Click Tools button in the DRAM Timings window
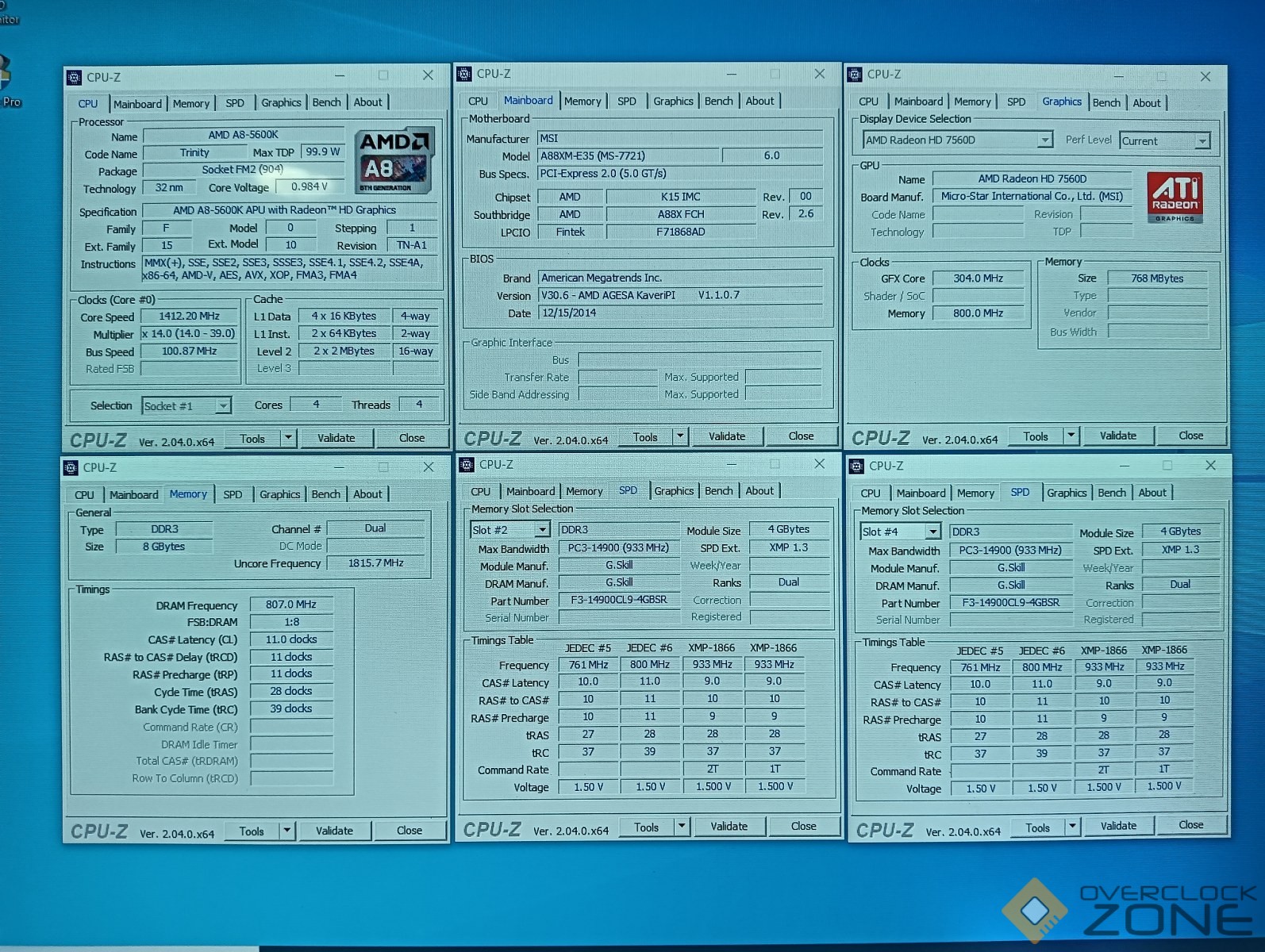 click(x=252, y=831)
